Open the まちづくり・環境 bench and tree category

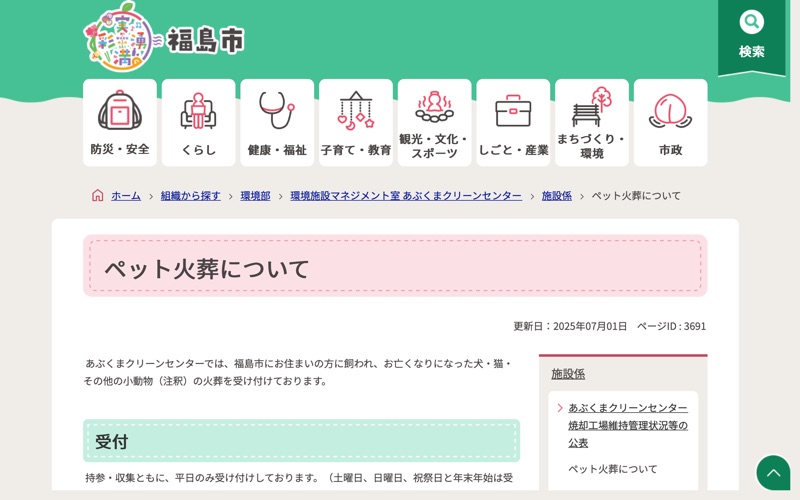pyautogui.click(x=591, y=122)
